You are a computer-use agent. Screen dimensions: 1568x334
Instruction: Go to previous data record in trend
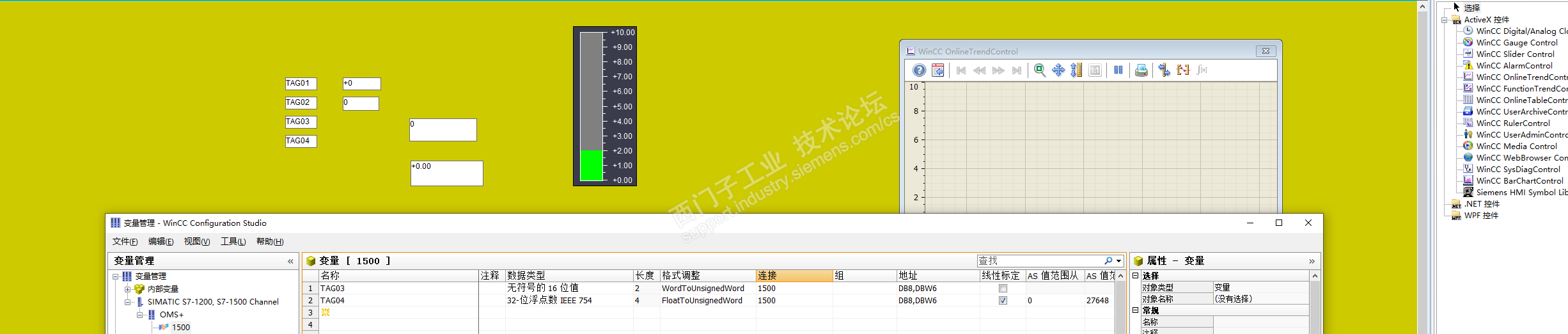pyautogui.click(x=980, y=70)
